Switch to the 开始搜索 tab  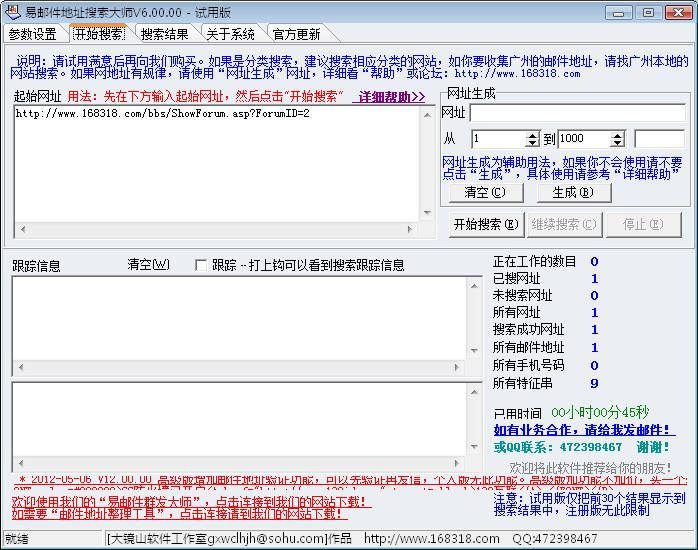(98, 34)
